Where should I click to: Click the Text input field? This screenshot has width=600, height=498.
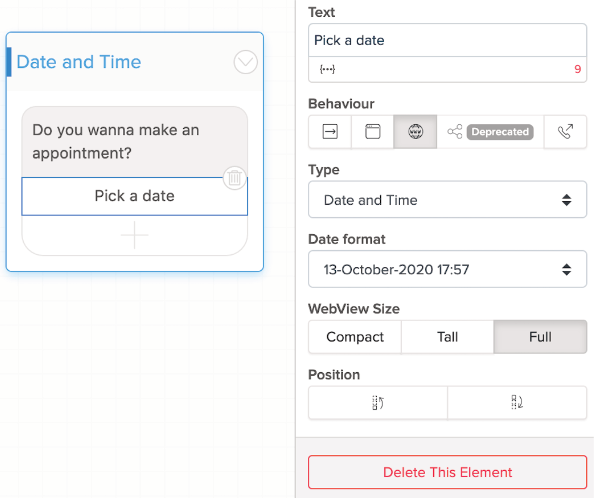pyautogui.click(x=447, y=41)
